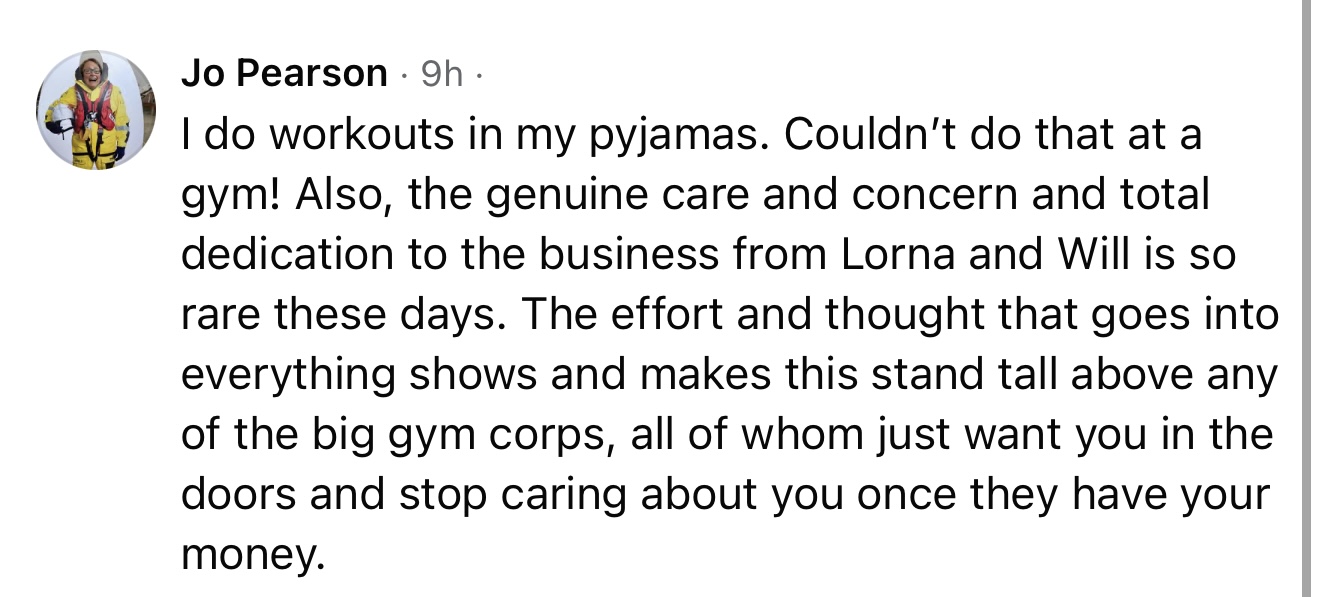
Task: Click the name Lorna in the comment
Action: click(x=901, y=255)
